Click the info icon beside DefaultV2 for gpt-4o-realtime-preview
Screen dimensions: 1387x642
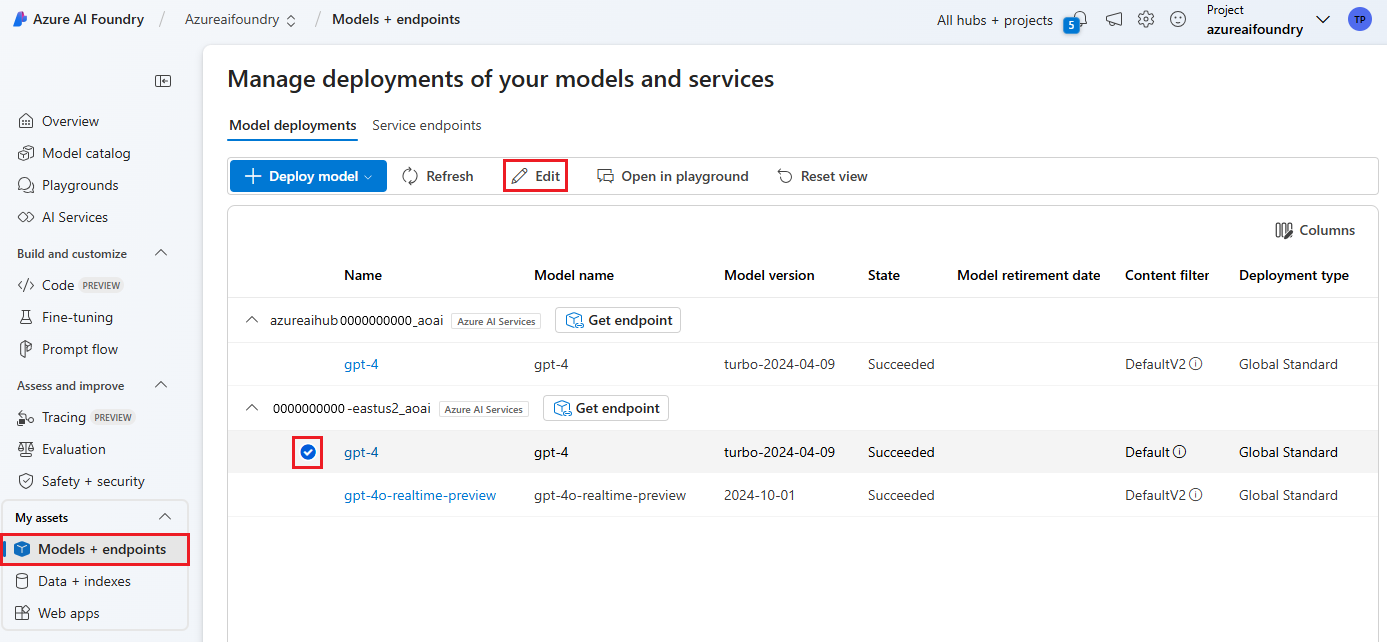[1196, 495]
